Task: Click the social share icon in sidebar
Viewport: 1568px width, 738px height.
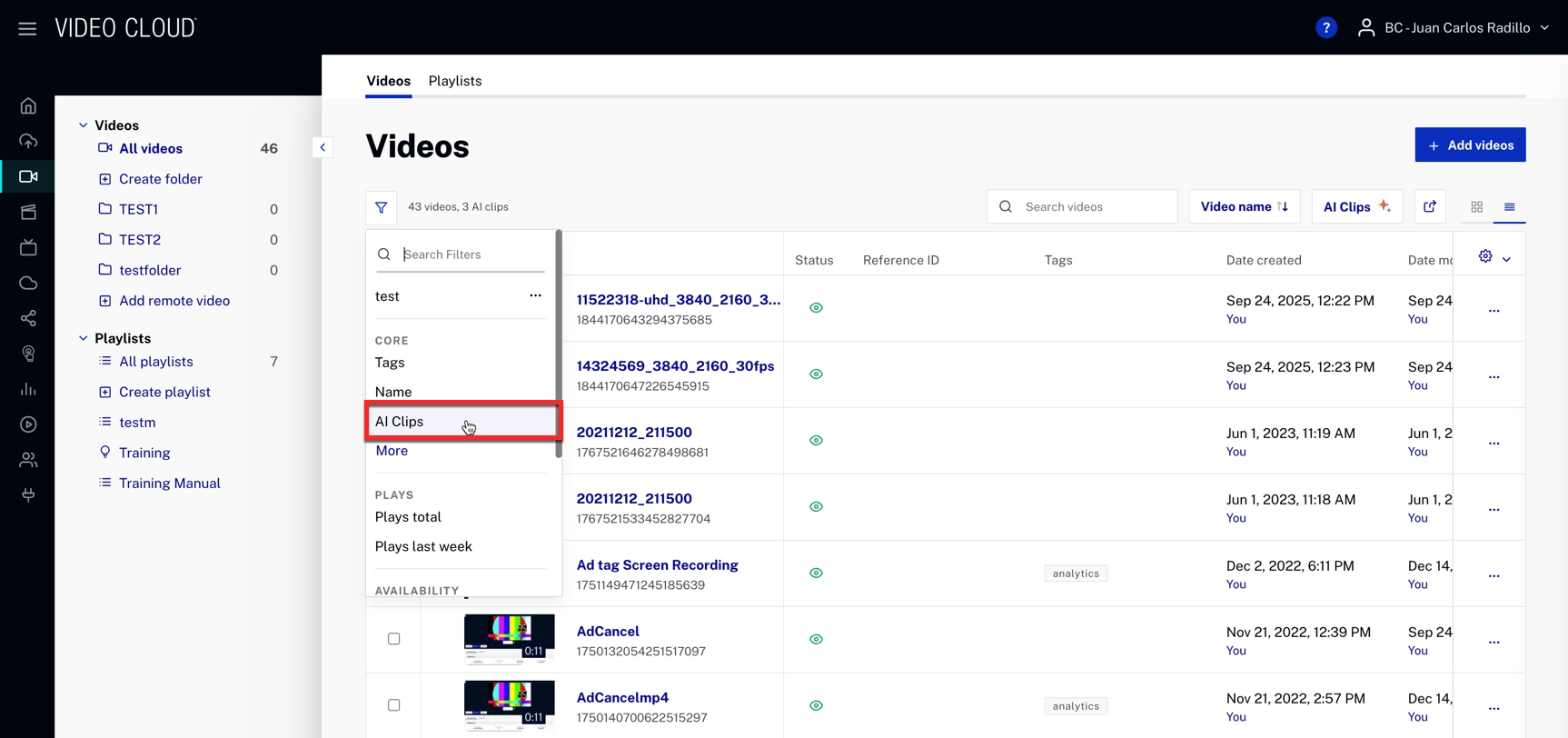Action: click(28, 318)
